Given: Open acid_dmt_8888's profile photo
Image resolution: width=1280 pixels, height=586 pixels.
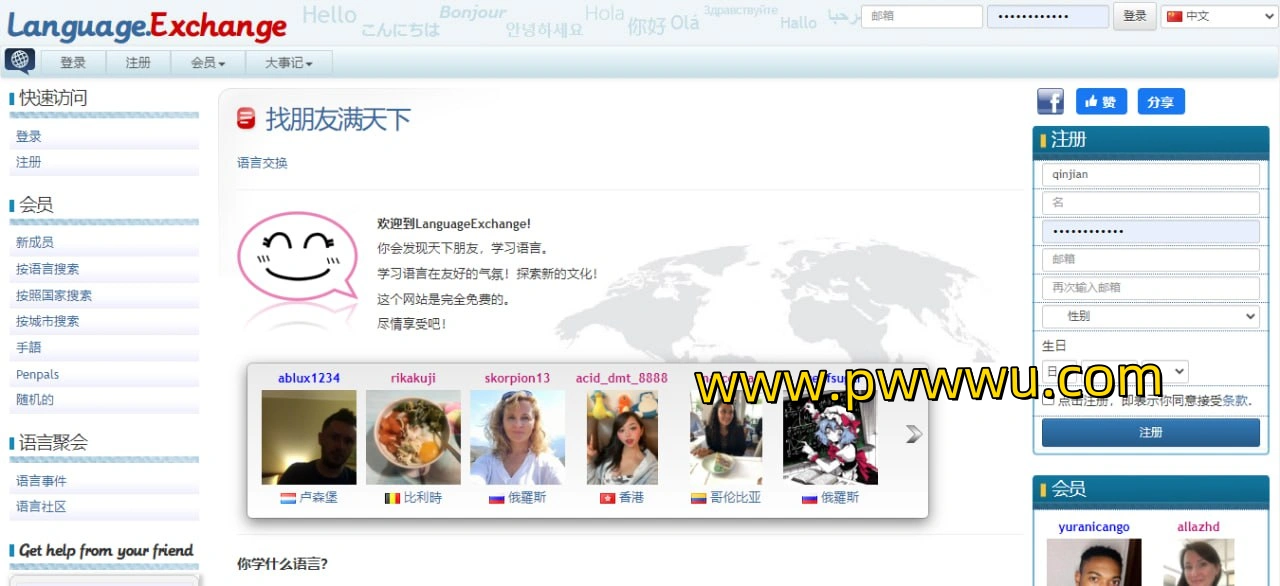Looking at the screenshot, I should pyautogui.click(x=622, y=437).
